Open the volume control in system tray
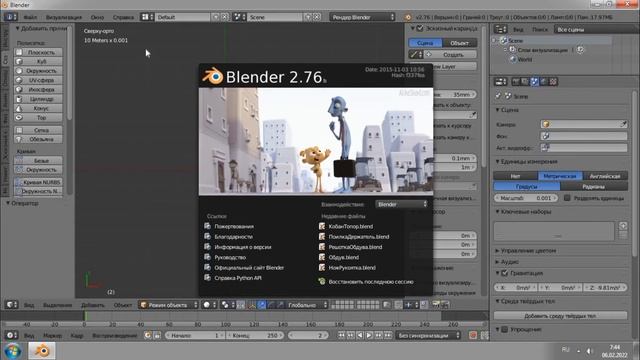The image size is (640, 360). [x=590, y=351]
